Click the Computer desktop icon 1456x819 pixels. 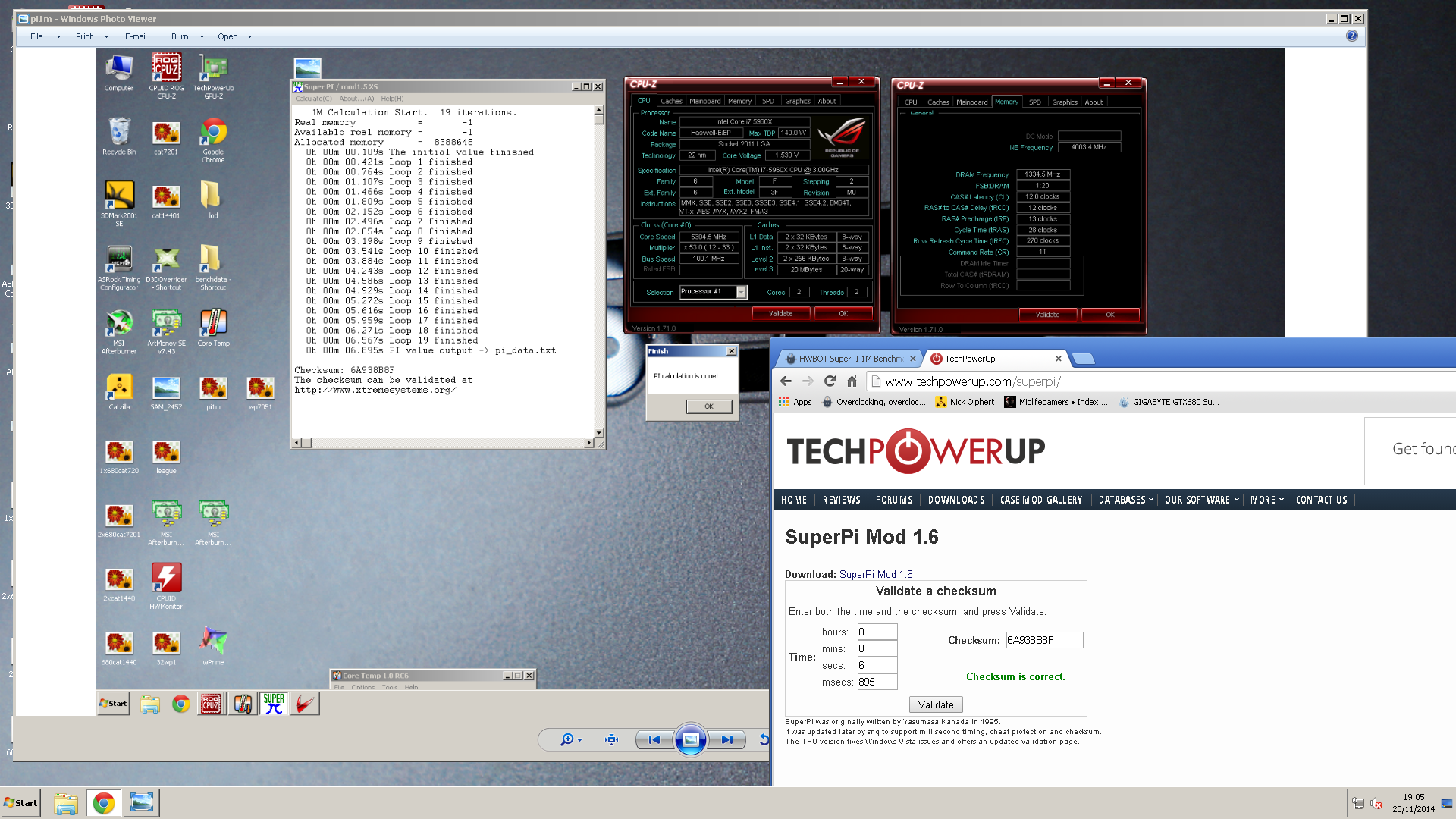(x=119, y=73)
